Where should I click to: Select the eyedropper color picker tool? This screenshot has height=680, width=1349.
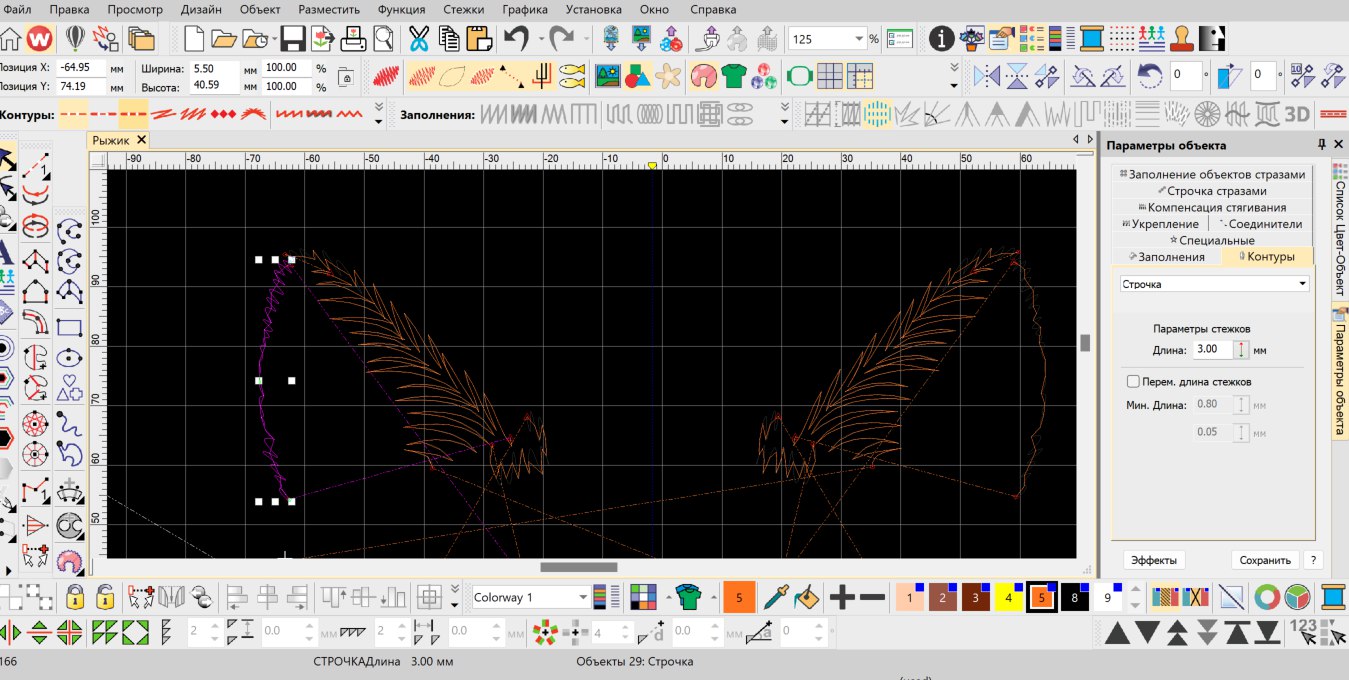774,598
